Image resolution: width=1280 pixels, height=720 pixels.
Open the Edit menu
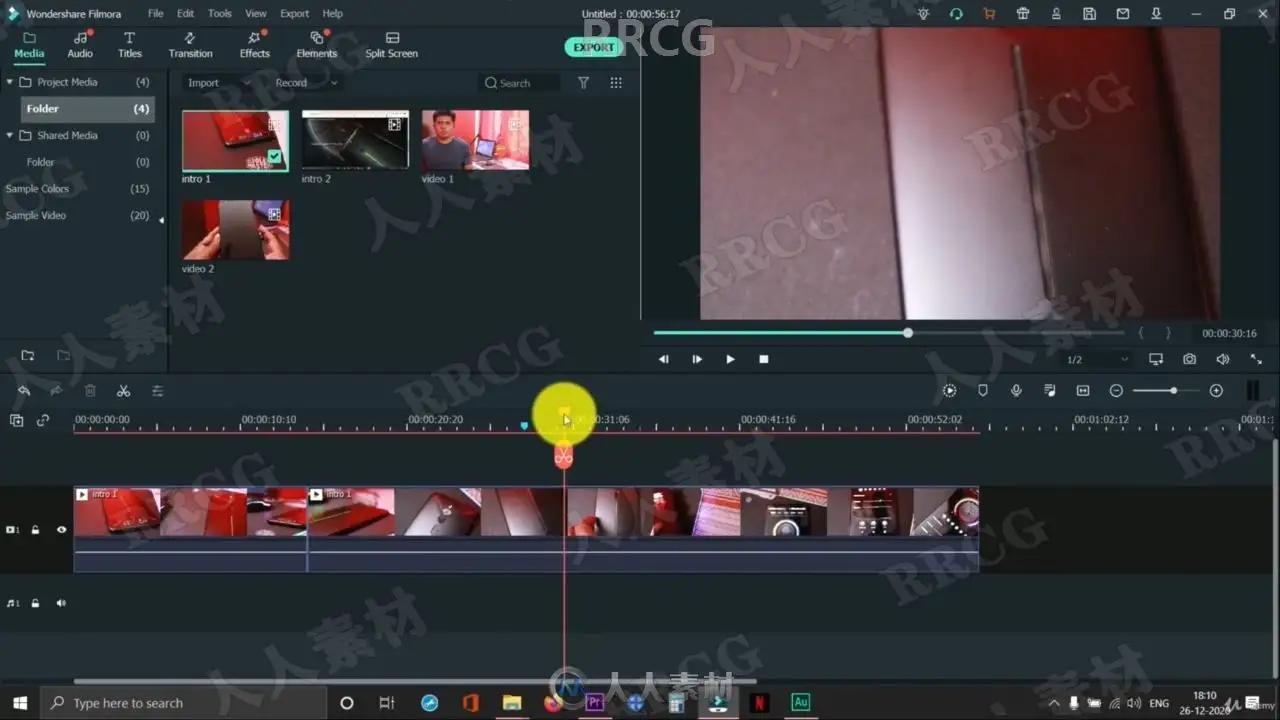click(186, 14)
